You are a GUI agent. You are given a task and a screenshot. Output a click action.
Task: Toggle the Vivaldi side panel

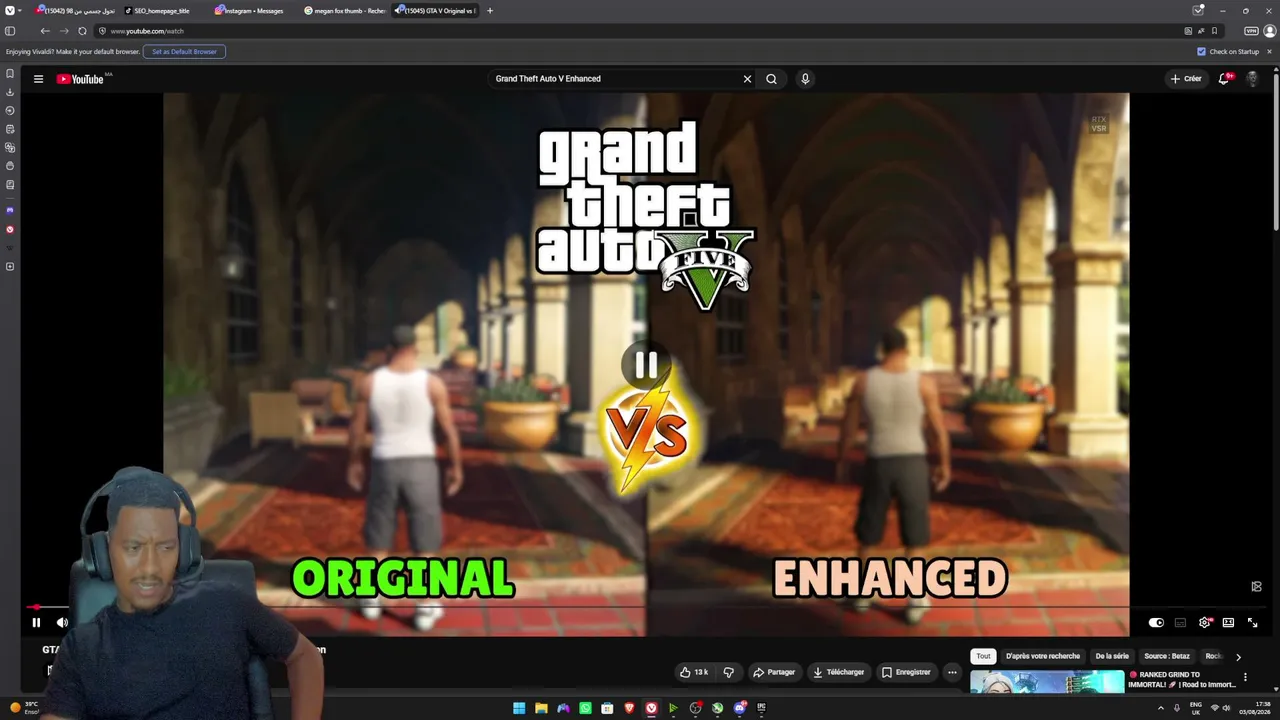point(10,31)
